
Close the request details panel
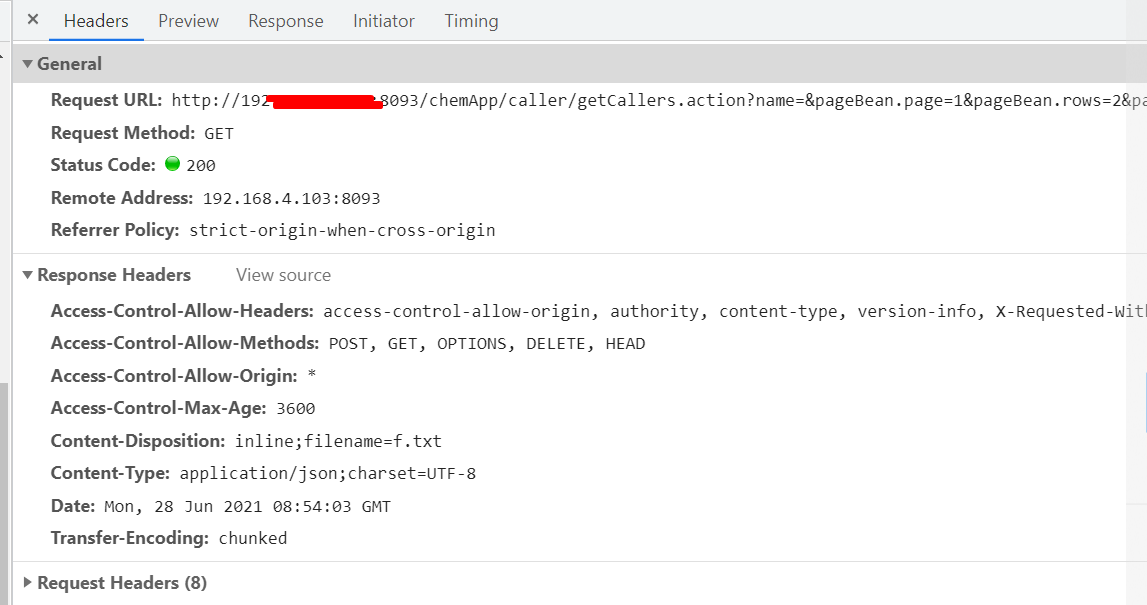[33, 20]
